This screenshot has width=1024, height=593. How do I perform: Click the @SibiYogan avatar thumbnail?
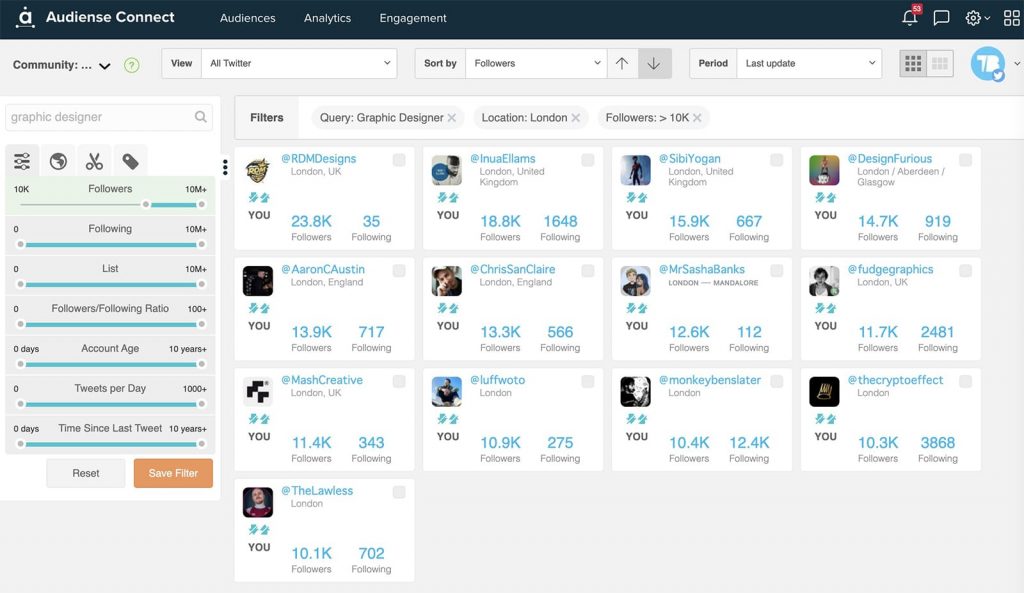(635, 170)
